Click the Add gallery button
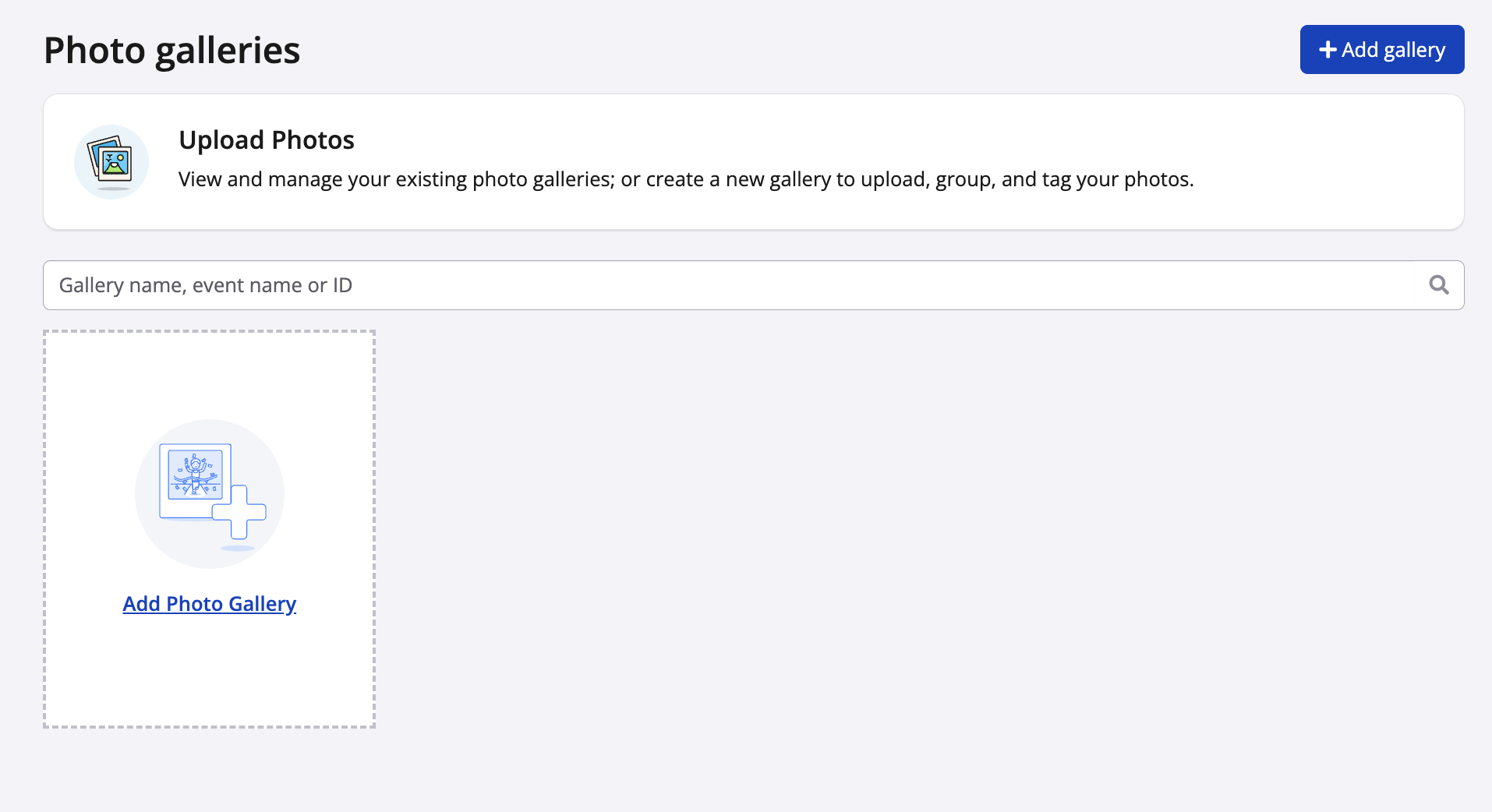1492x812 pixels. 1381,50
